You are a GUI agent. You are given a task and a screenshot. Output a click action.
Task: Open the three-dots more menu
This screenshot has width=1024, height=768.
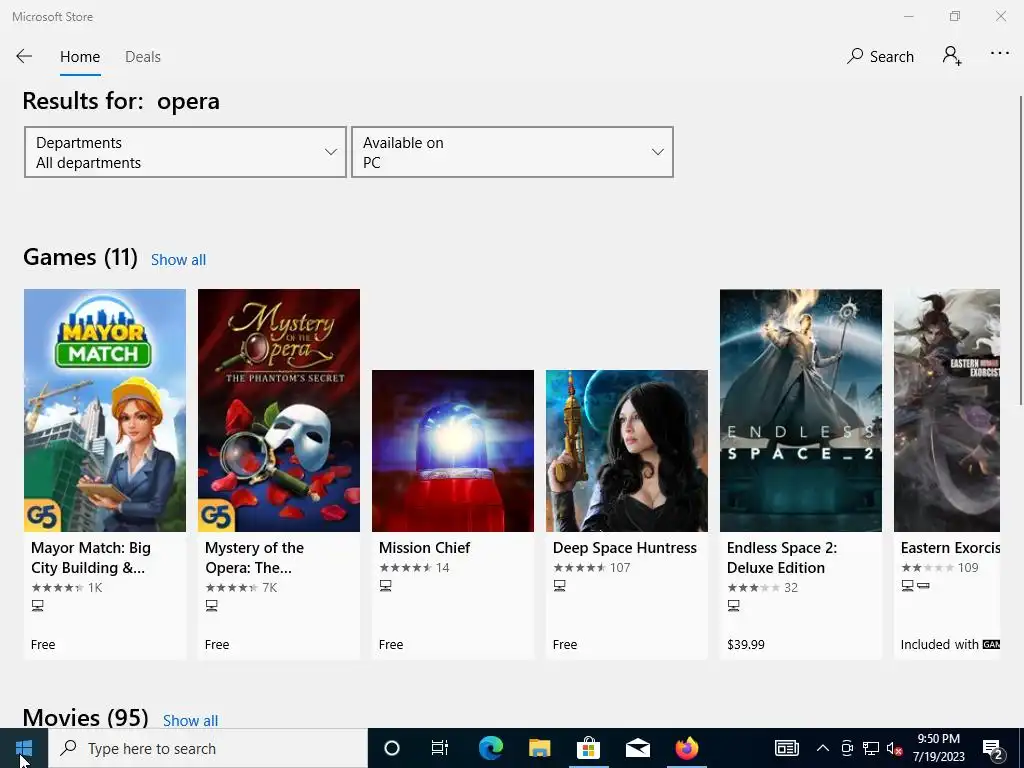999,54
